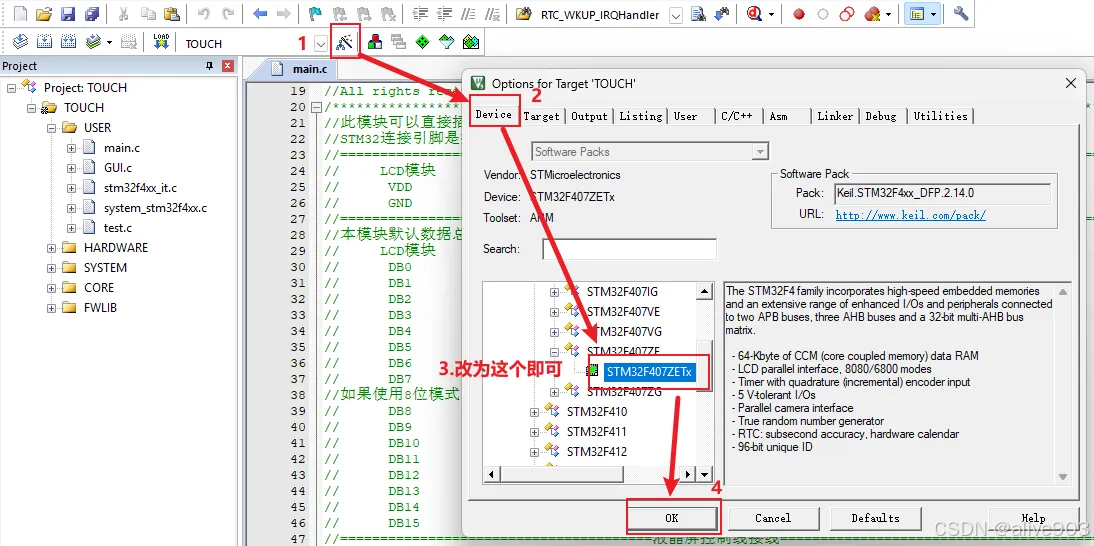1094x546 pixels.
Task: Confirm the dialog with OK
Action: click(x=672, y=518)
